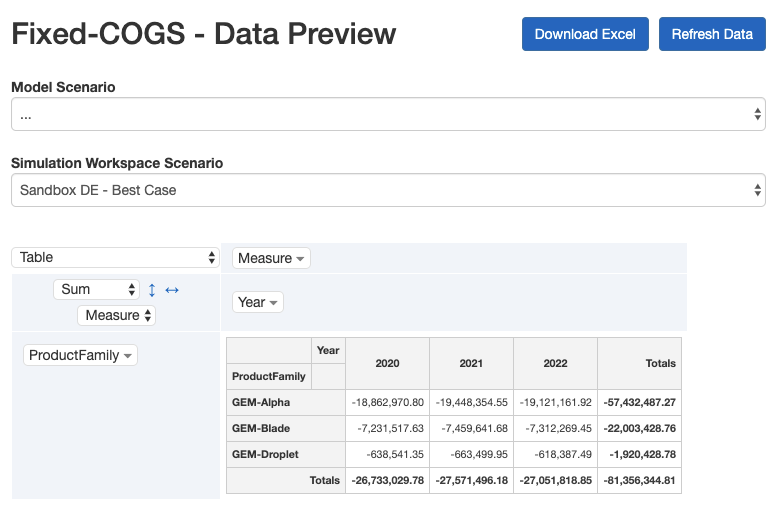Open the Measure attribute filter triangle
The image size is (777, 507).
pos(302,259)
